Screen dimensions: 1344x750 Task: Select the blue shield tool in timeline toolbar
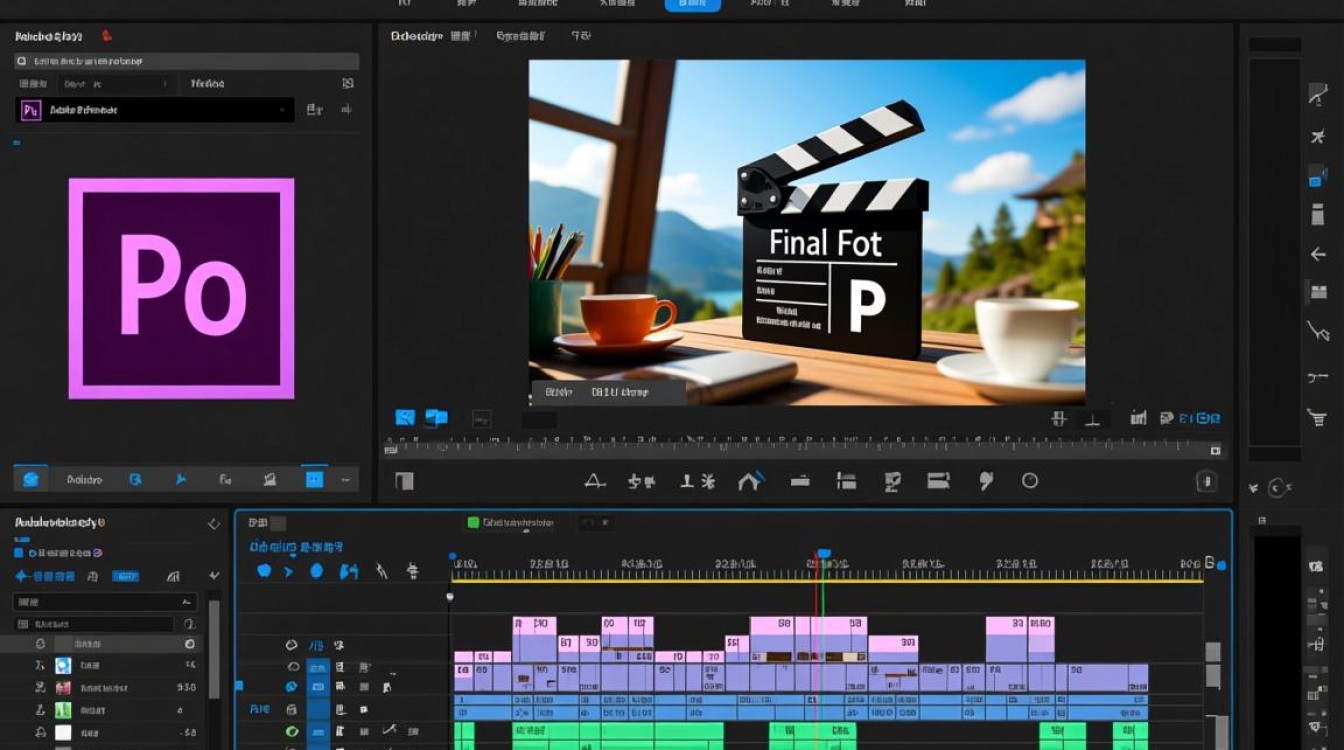click(x=264, y=571)
